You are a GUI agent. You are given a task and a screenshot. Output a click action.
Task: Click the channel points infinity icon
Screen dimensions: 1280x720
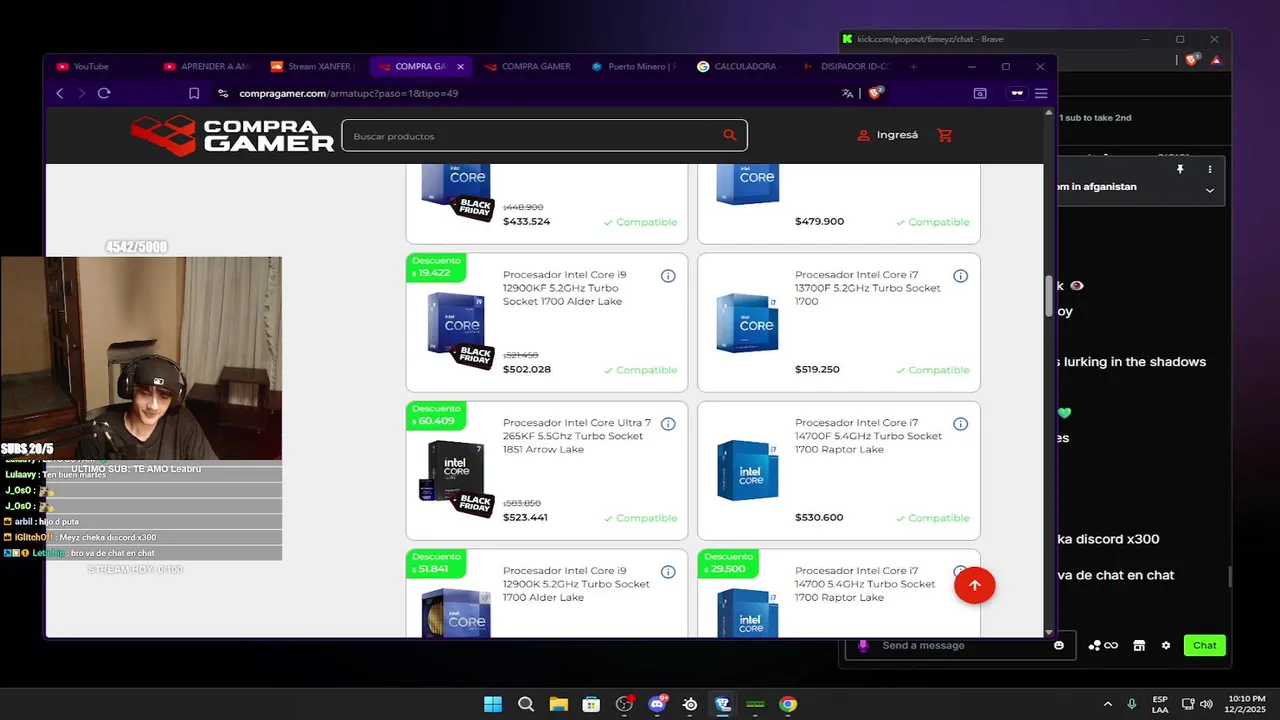click(1103, 645)
